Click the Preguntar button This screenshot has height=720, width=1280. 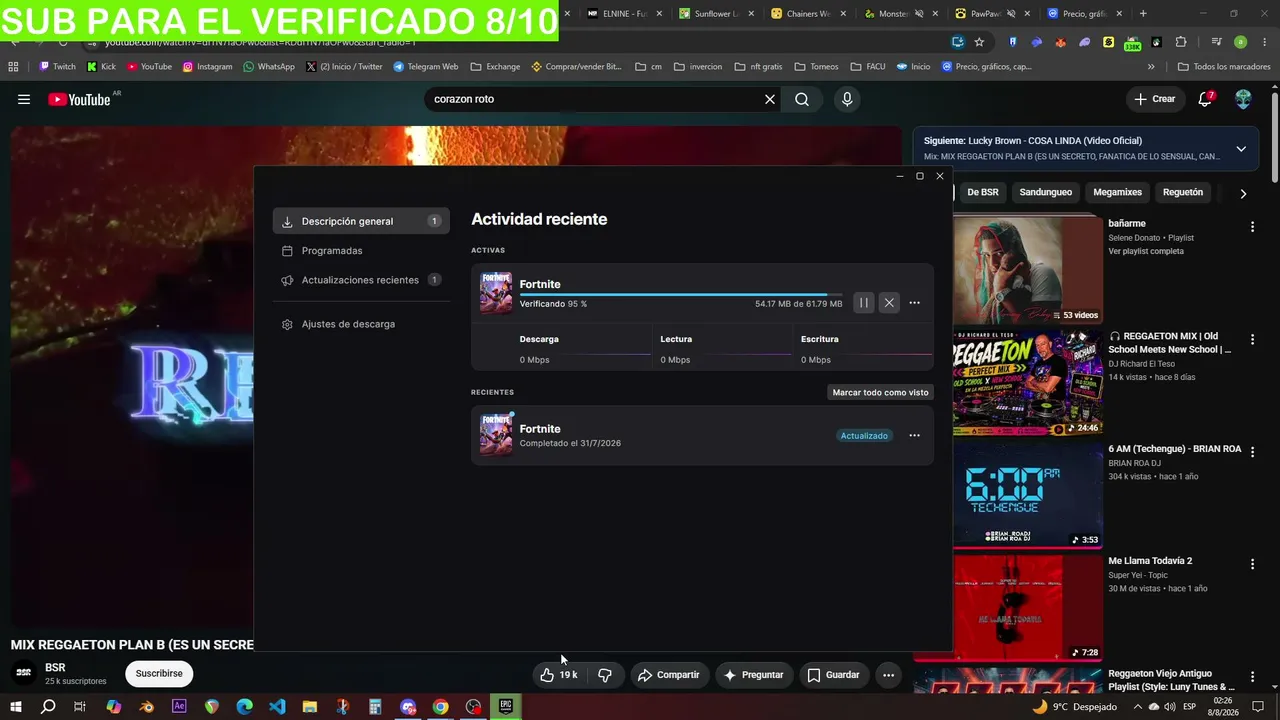click(754, 675)
